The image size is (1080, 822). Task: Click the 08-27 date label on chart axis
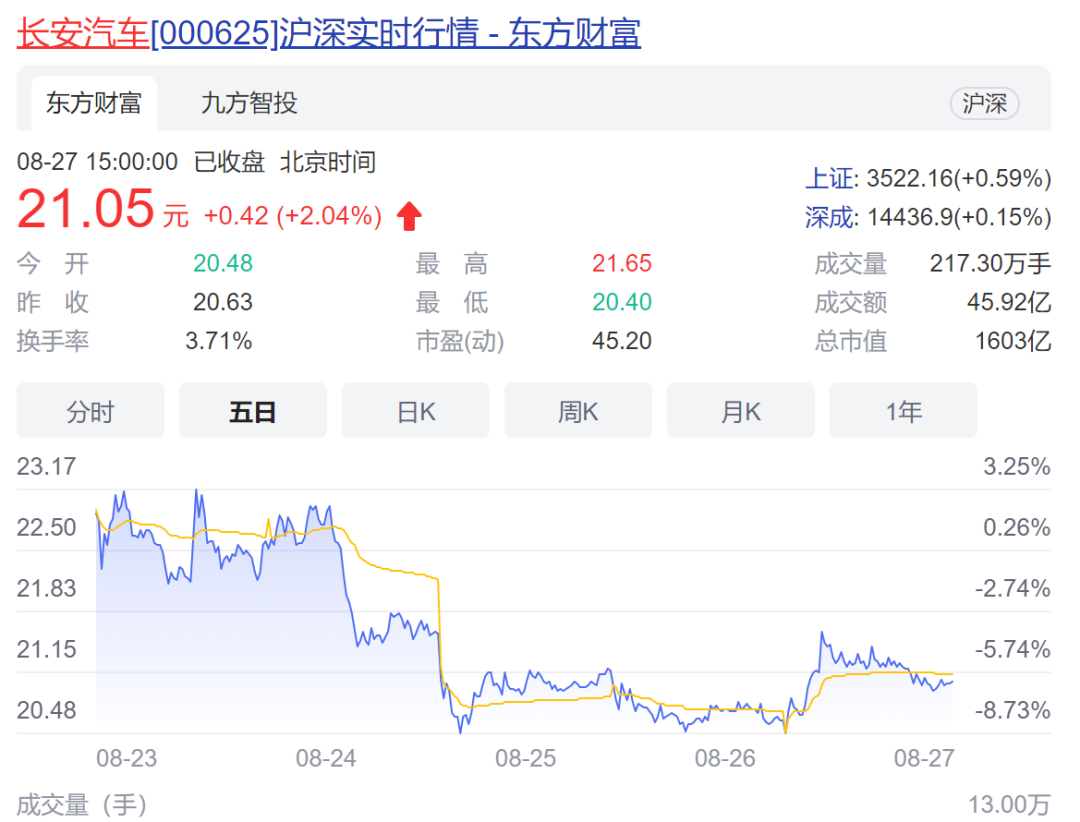point(924,759)
